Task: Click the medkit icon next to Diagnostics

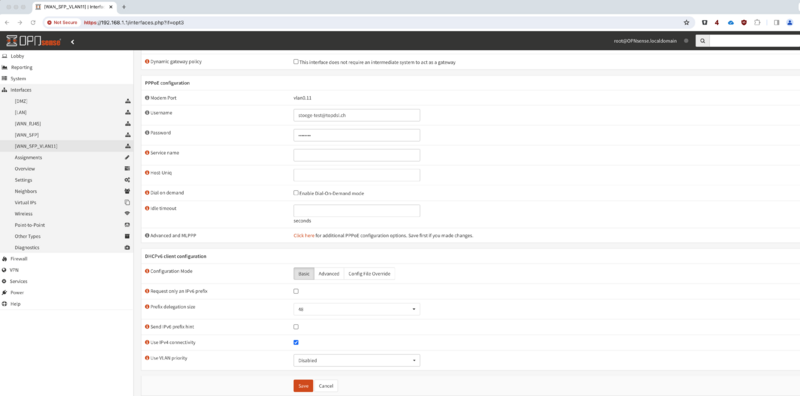Action: click(128, 248)
